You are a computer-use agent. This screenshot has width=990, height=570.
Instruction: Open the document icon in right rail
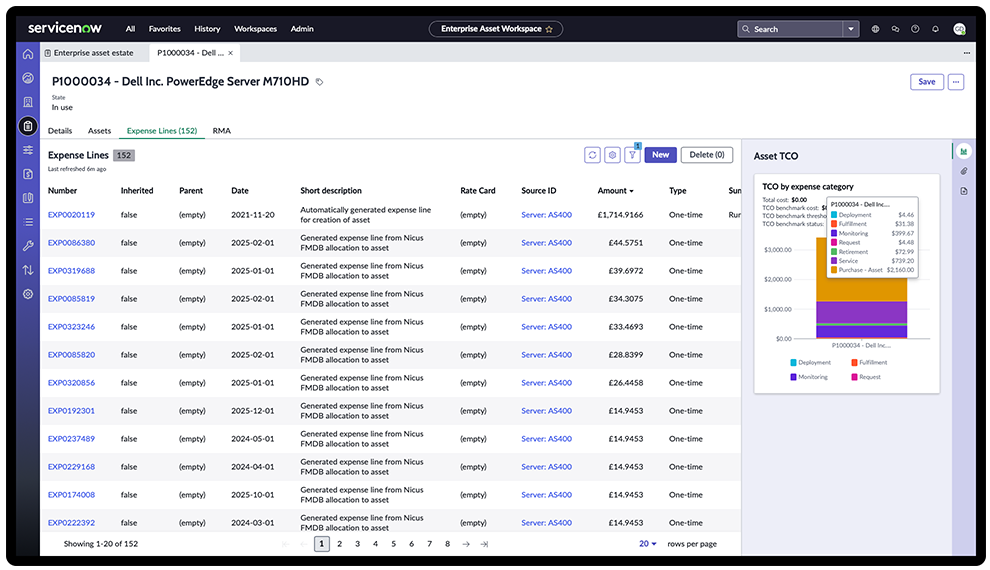point(963,191)
